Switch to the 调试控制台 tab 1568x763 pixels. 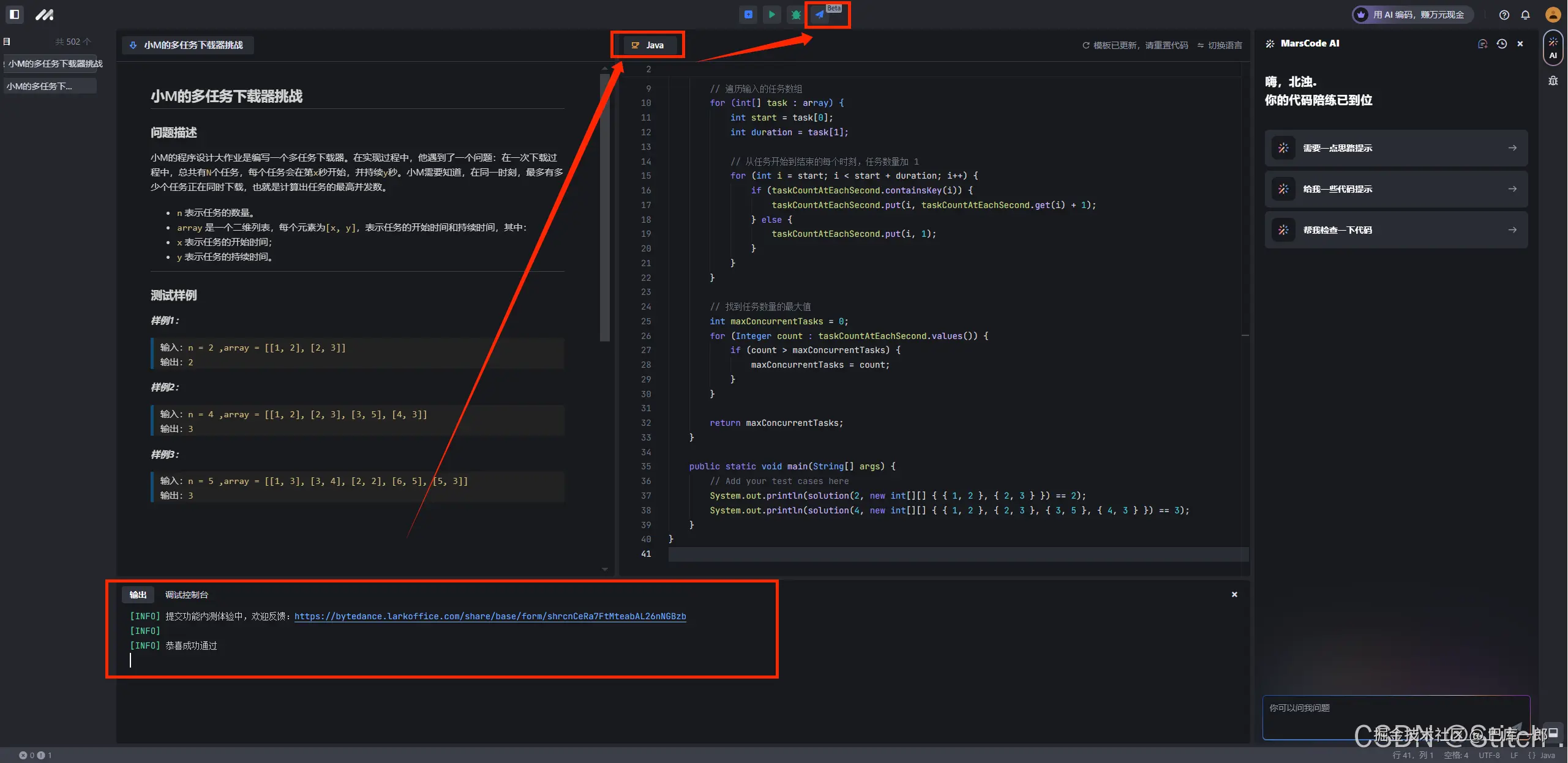tap(186, 595)
